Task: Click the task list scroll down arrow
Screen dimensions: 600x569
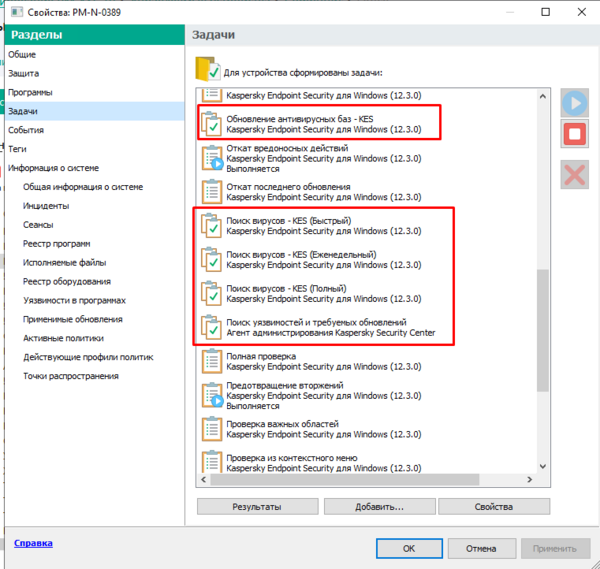Action: click(x=543, y=466)
